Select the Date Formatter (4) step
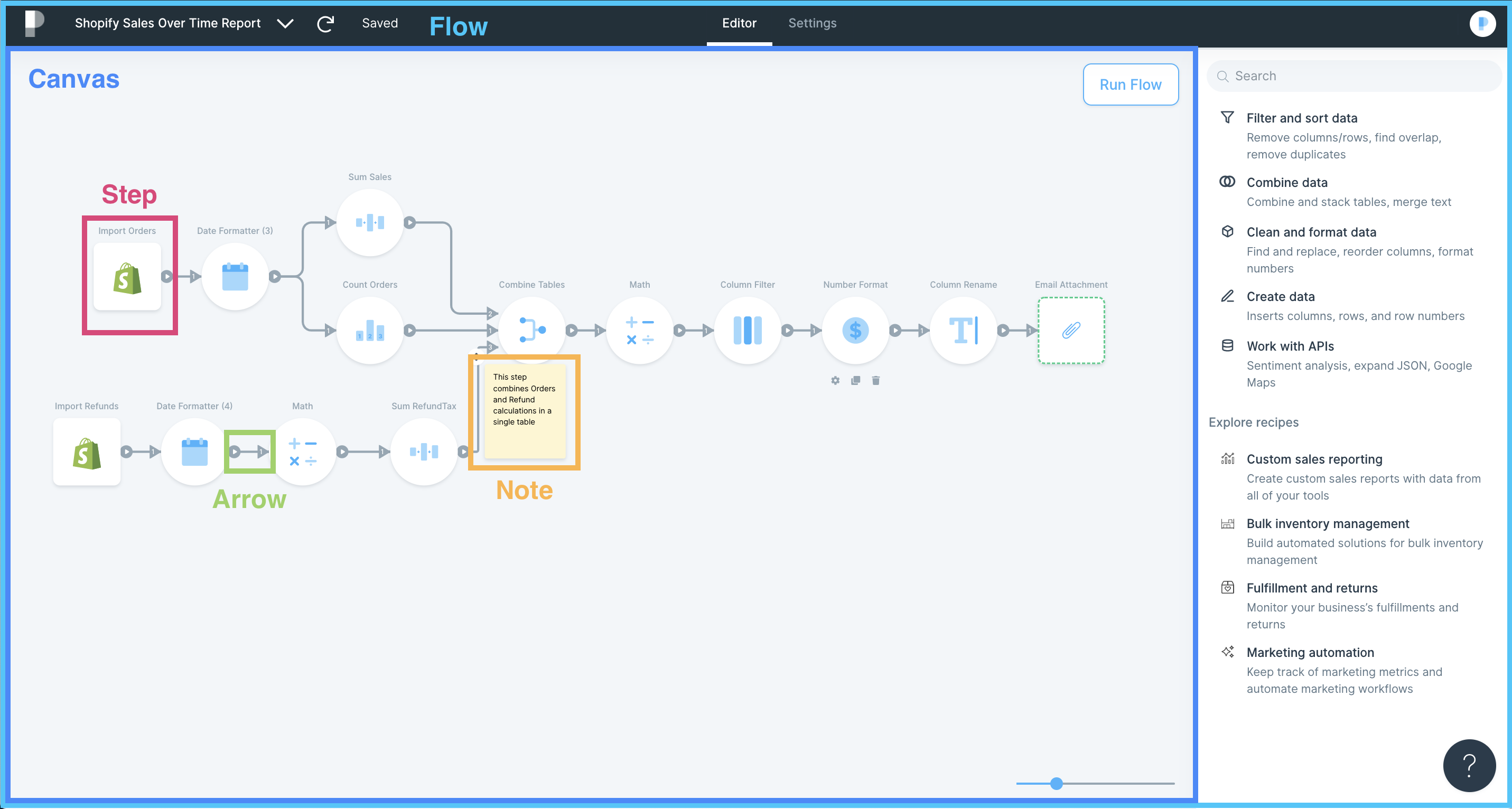The height and width of the screenshot is (809, 1512). coord(194,451)
